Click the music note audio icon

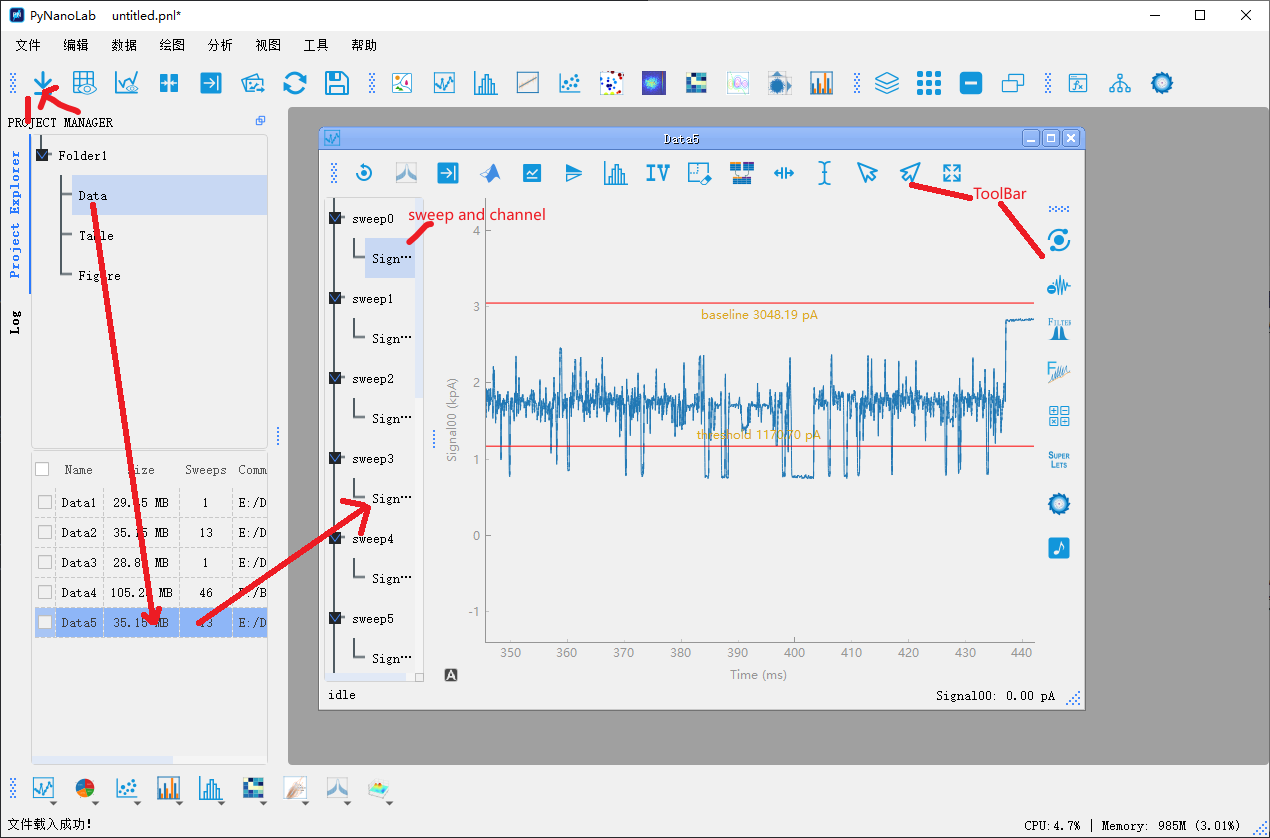pyautogui.click(x=1059, y=548)
